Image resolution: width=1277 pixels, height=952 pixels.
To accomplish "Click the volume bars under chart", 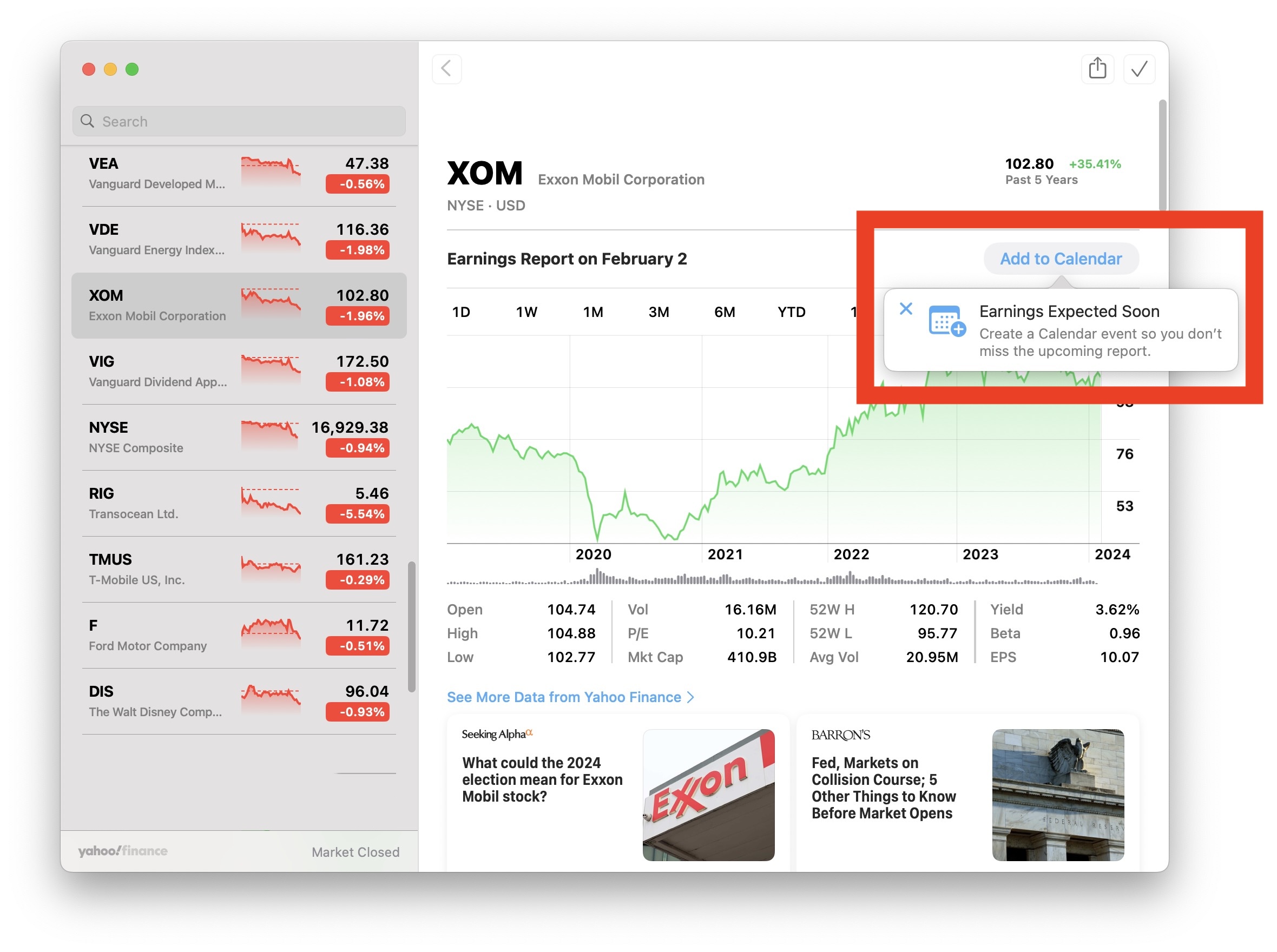I will click(x=772, y=577).
